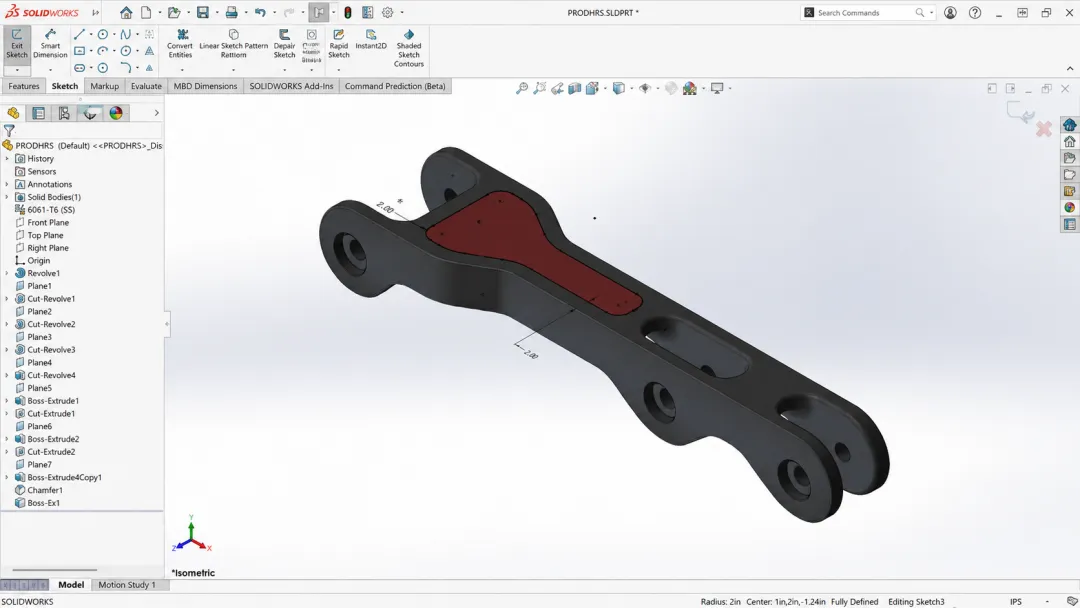Click the Print icon
1080x608 pixels.
[231, 12]
